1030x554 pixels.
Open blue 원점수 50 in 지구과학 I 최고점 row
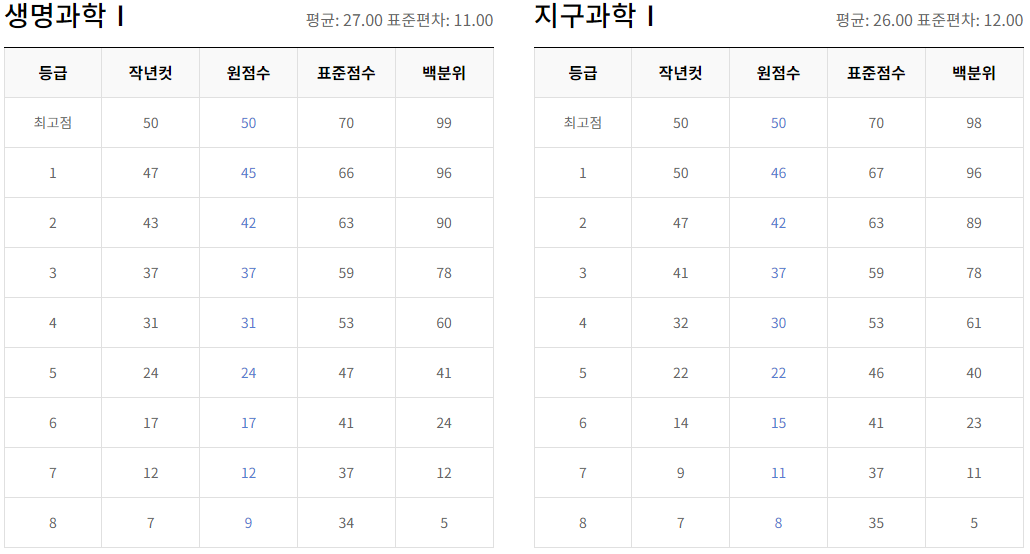[x=778, y=123]
